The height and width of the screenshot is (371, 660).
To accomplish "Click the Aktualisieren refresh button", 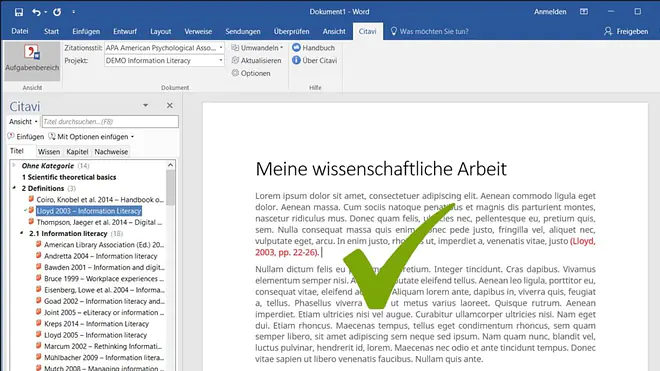I will [256, 61].
